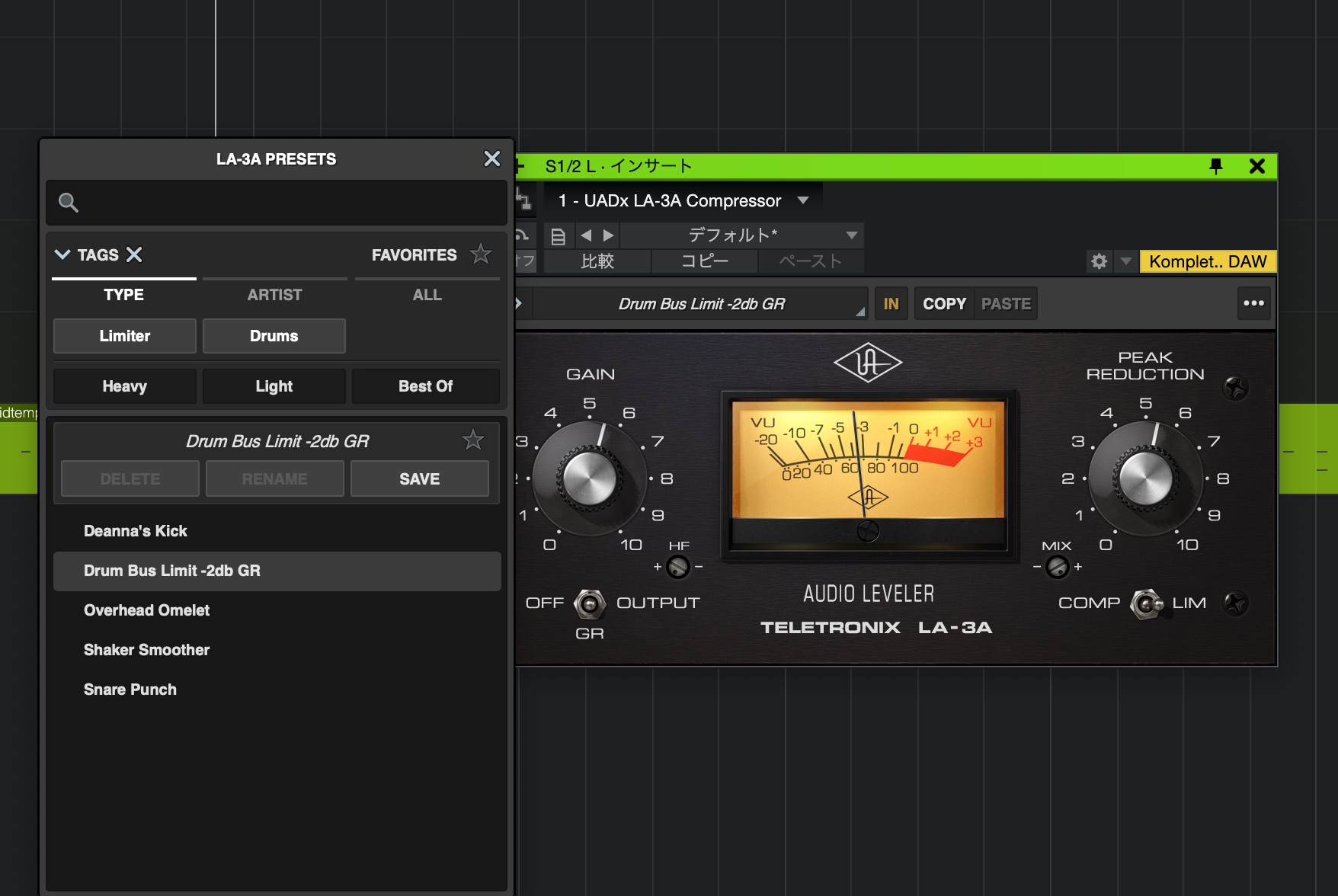
Task: Click the PEAK REDUCTION knob
Action: tap(1145, 478)
